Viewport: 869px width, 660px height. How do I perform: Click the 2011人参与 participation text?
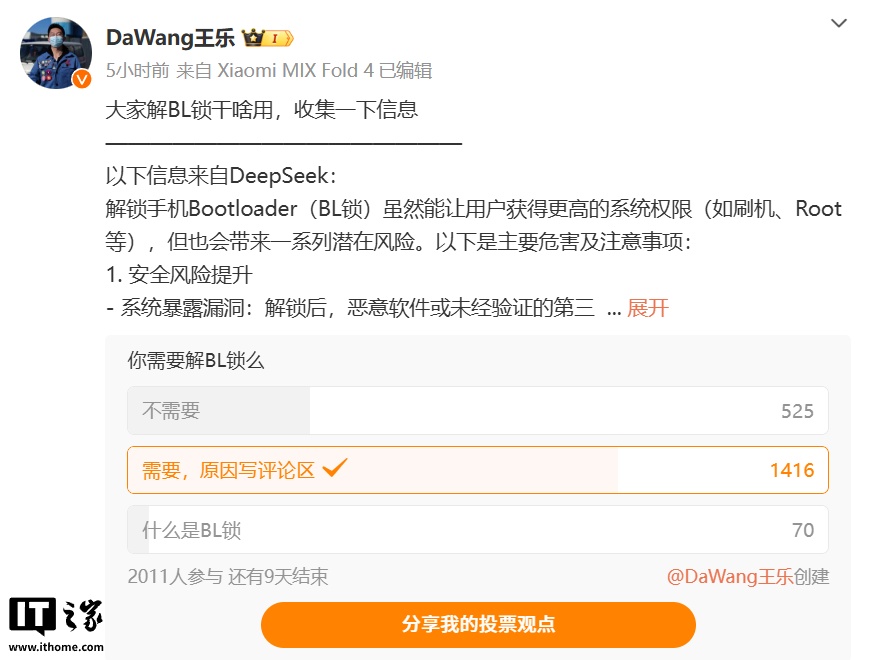pos(175,577)
